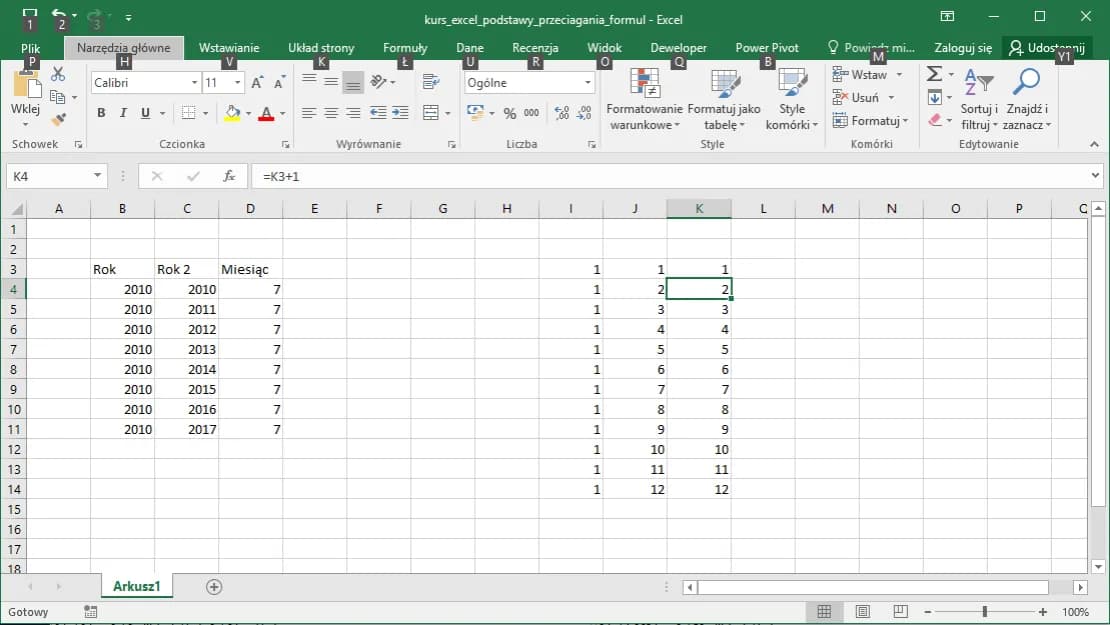The height and width of the screenshot is (625, 1110).
Task: Click the zoom slider in status bar
Action: coord(985,611)
